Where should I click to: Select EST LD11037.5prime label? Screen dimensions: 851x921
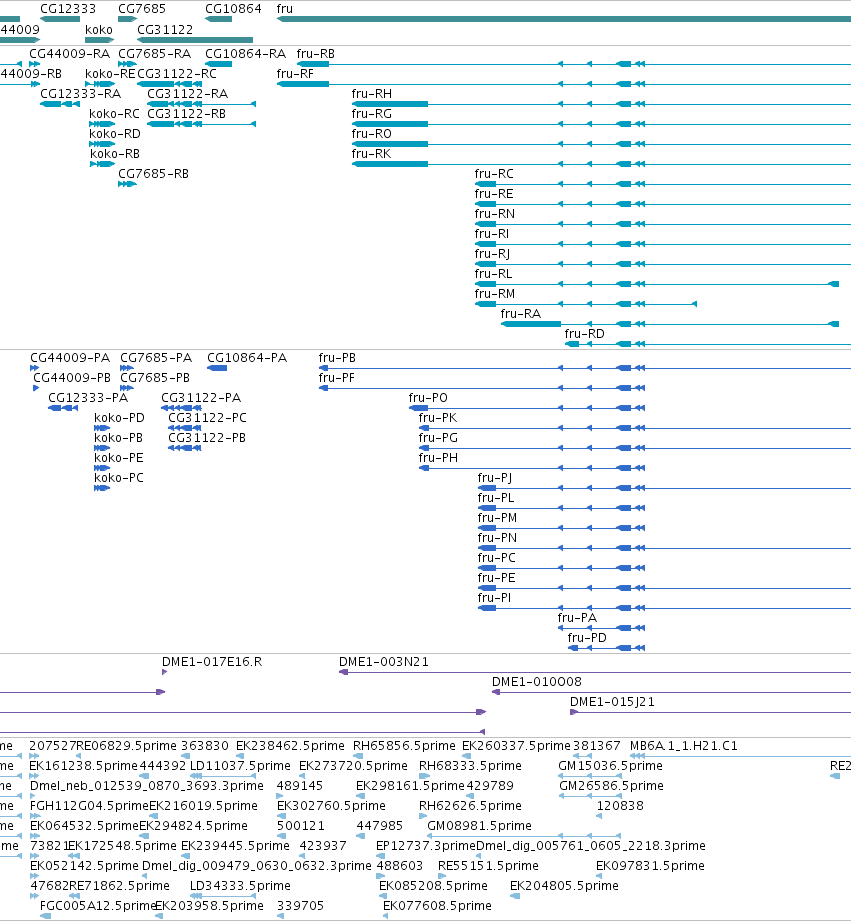tap(240, 766)
